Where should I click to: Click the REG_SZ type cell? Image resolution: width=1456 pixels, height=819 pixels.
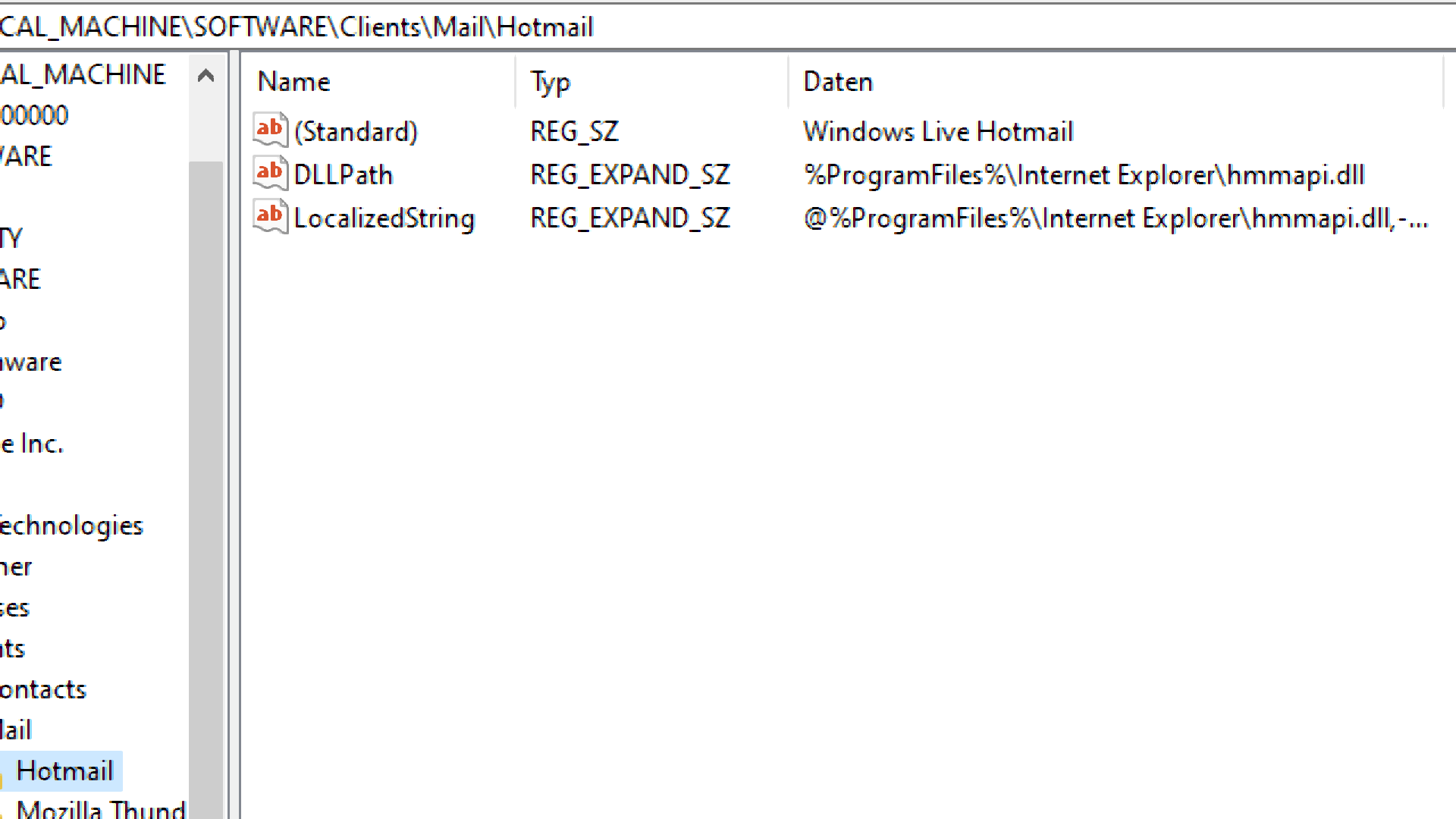click(x=574, y=132)
